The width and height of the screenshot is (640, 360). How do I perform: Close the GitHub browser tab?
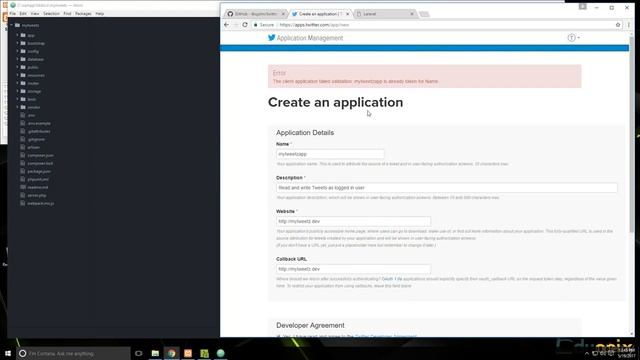pos(283,14)
